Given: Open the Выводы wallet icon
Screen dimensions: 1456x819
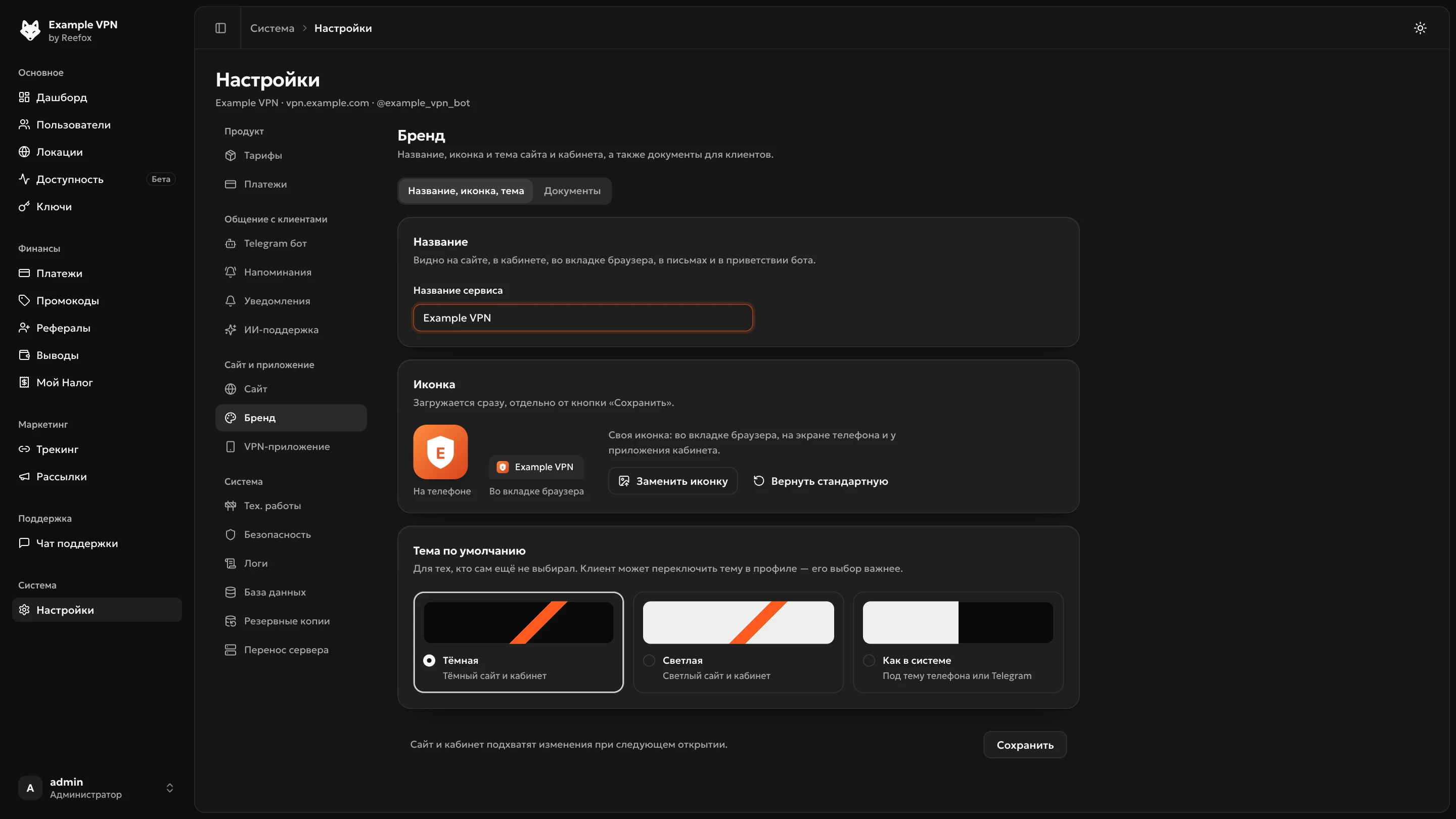Looking at the screenshot, I should coord(24,355).
